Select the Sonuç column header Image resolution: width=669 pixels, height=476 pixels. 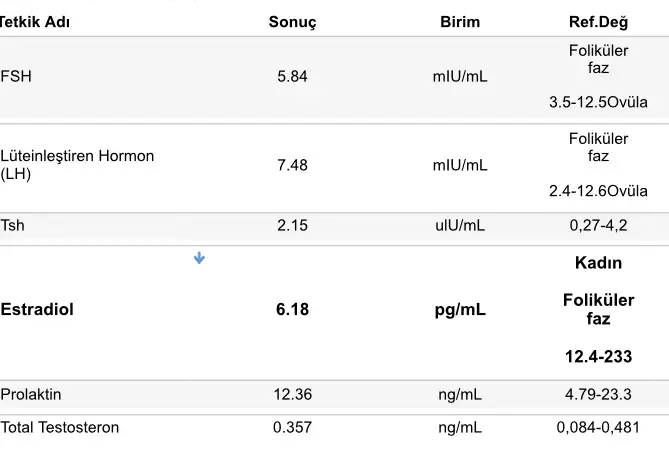click(x=292, y=22)
